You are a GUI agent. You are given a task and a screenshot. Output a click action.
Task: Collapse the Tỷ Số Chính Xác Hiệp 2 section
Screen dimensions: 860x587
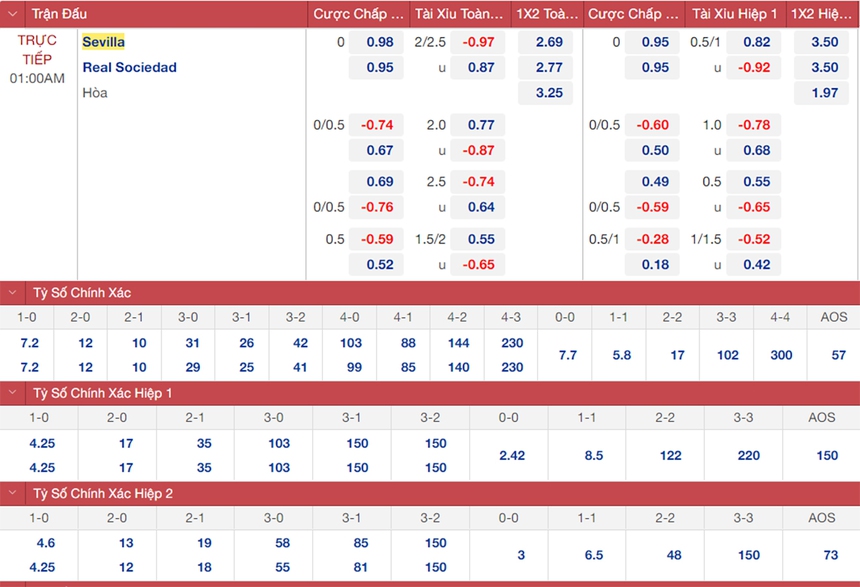click(x=13, y=493)
